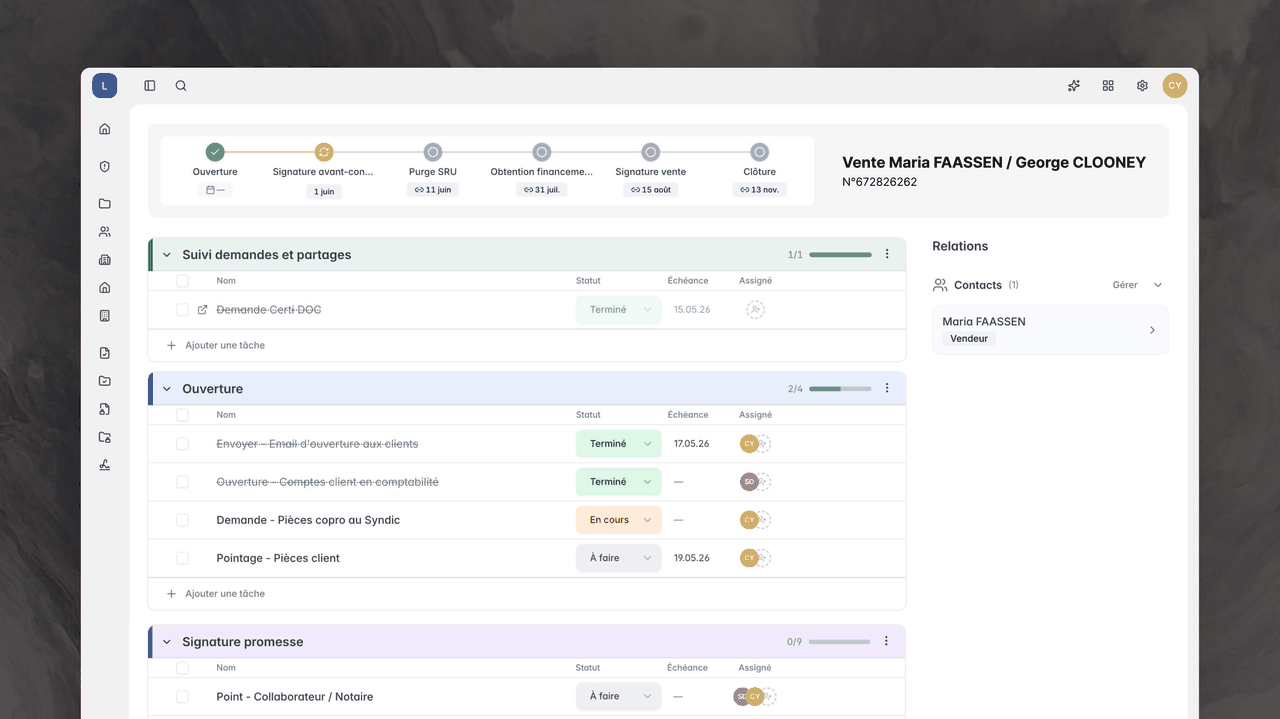Open status dropdown for Demande Certi DOC
The image size is (1280, 719).
pyautogui.click(x=619, y=310)
